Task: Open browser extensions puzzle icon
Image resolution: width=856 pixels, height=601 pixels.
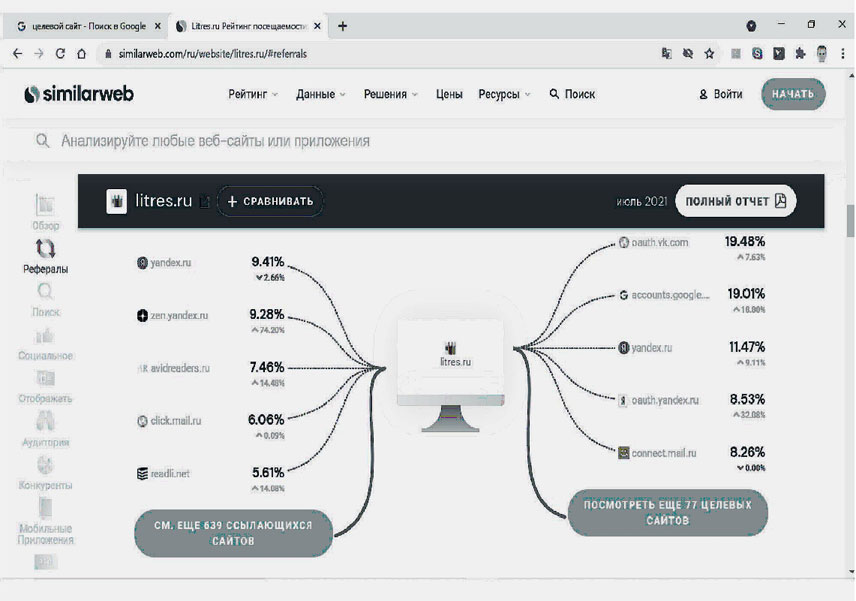Action: pos(799,53)
